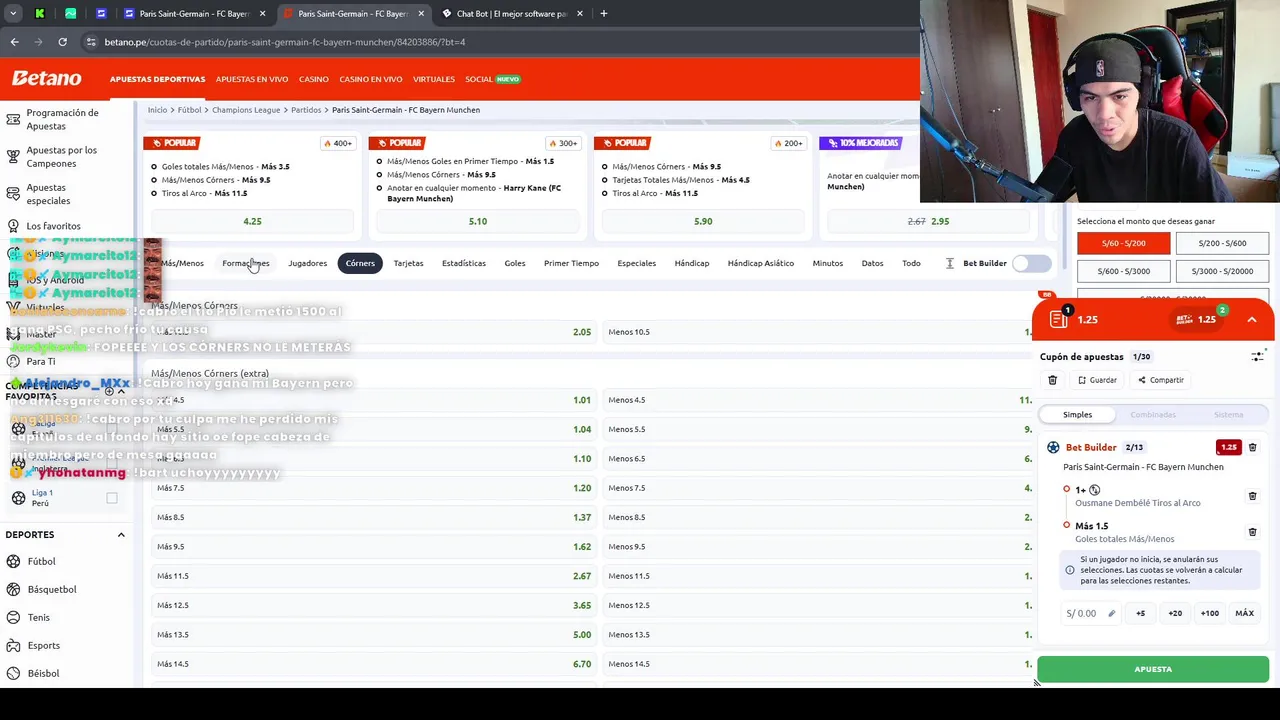Viewport: 1280px width, 720px height.
Task: Pick Más 14.5 corners at 6.70
Action: click(x=374, y=664)
